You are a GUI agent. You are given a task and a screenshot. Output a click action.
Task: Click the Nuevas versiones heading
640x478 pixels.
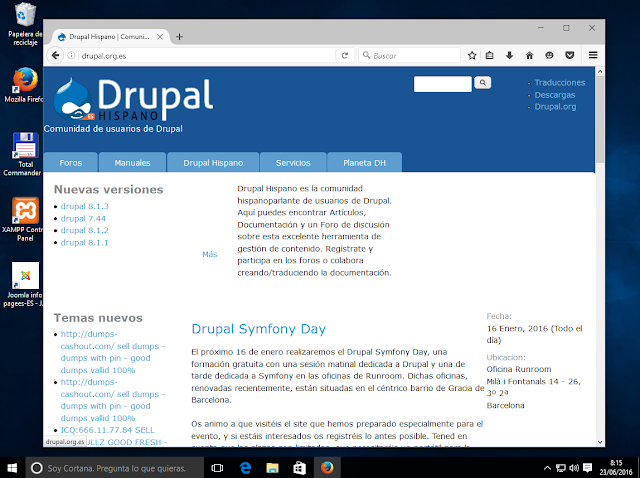[109, 189]
